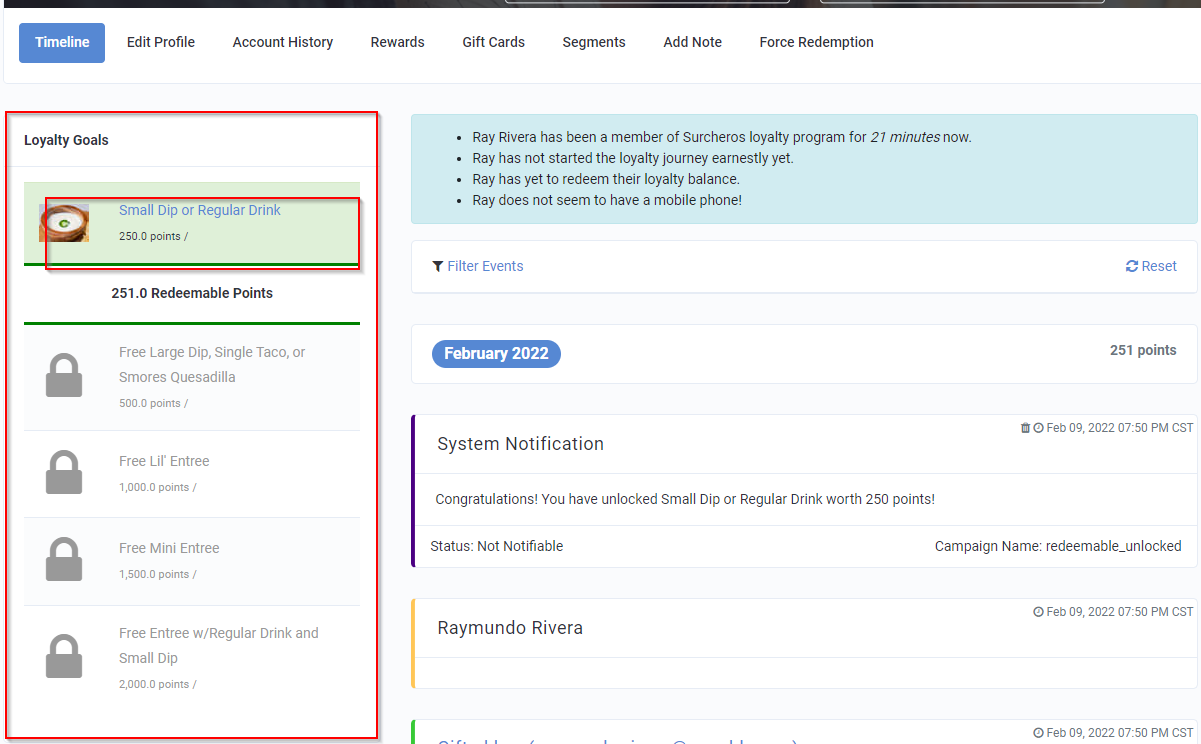Go to the Rewards tab
Screen dimensions: 1201x744
coord(397,42)
